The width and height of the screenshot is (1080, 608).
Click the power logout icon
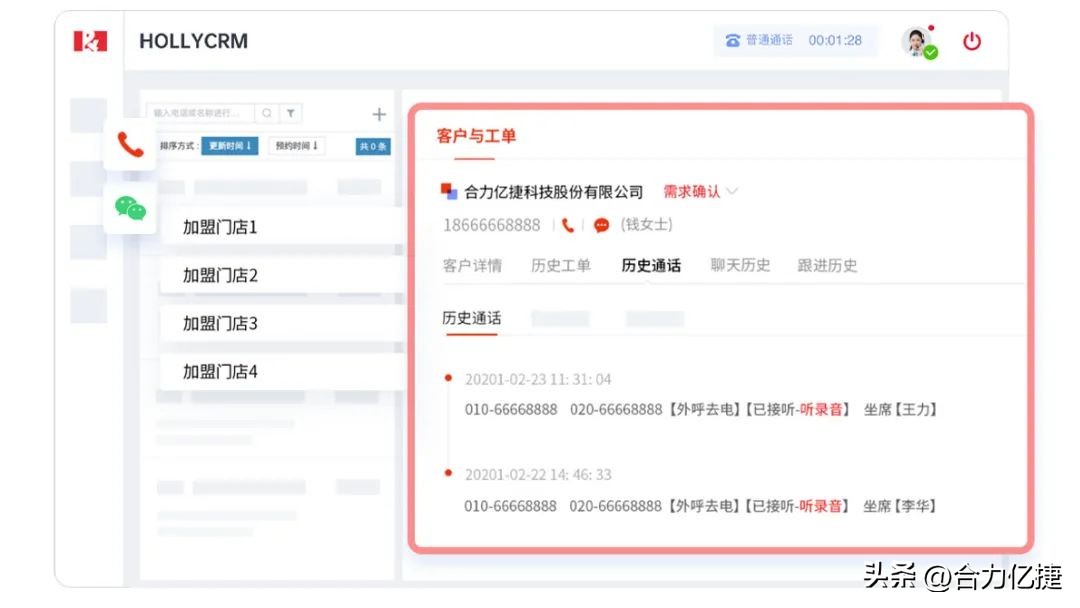(x=971, y=41)
